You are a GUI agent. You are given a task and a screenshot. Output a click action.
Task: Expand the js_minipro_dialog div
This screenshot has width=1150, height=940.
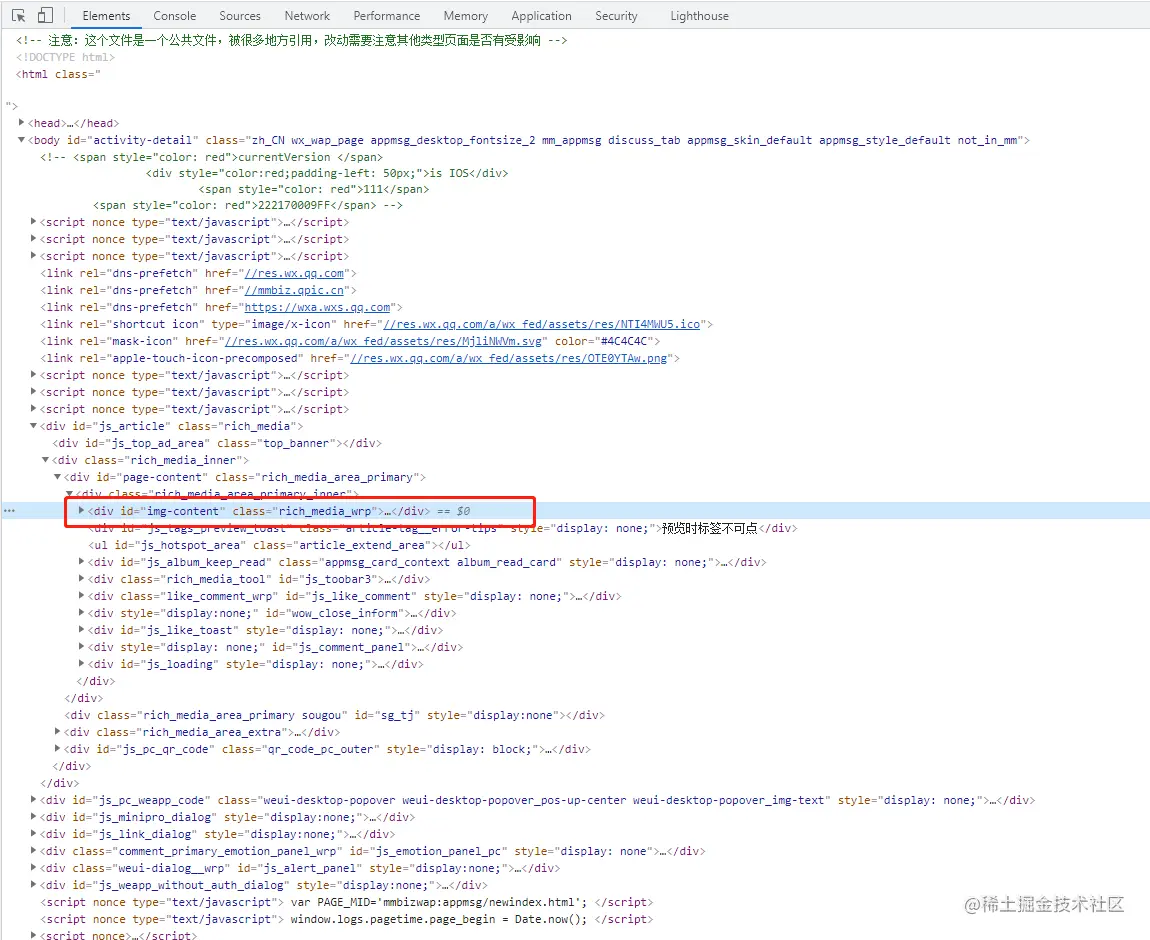[x=33, y=816]
